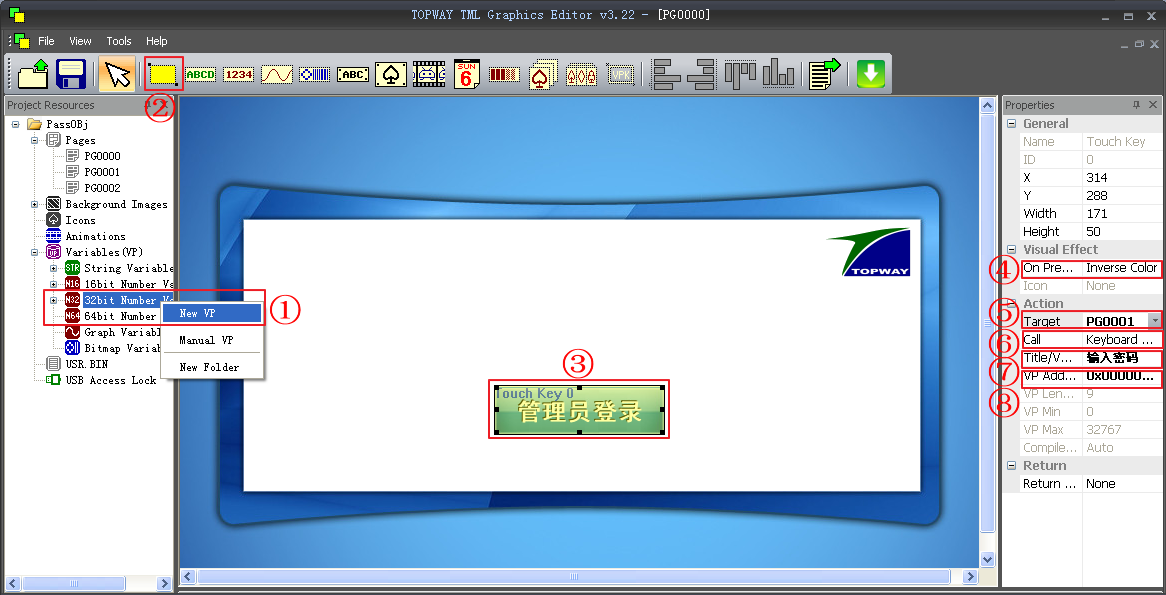
Task: Click the canvas vertical scrollbar down arrow
Action: 988,559
